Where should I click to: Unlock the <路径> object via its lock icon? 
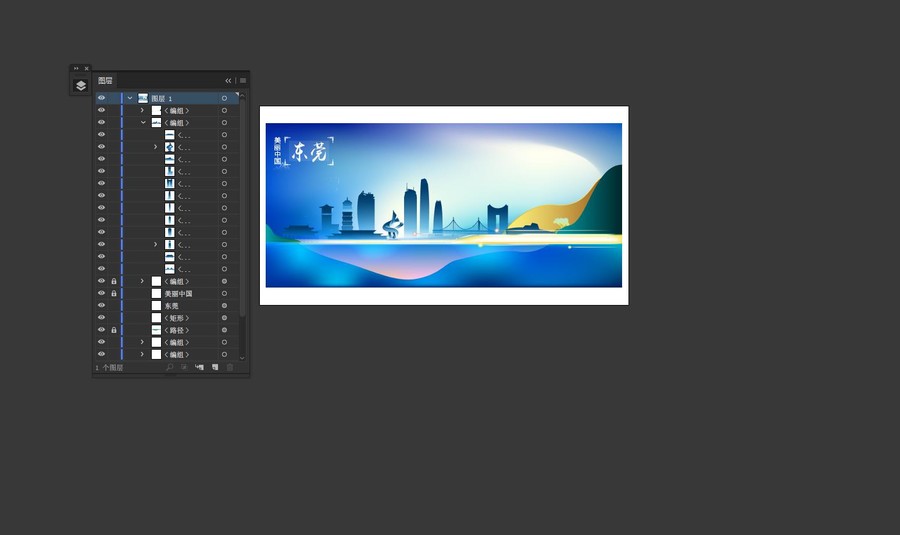point(114,330)
